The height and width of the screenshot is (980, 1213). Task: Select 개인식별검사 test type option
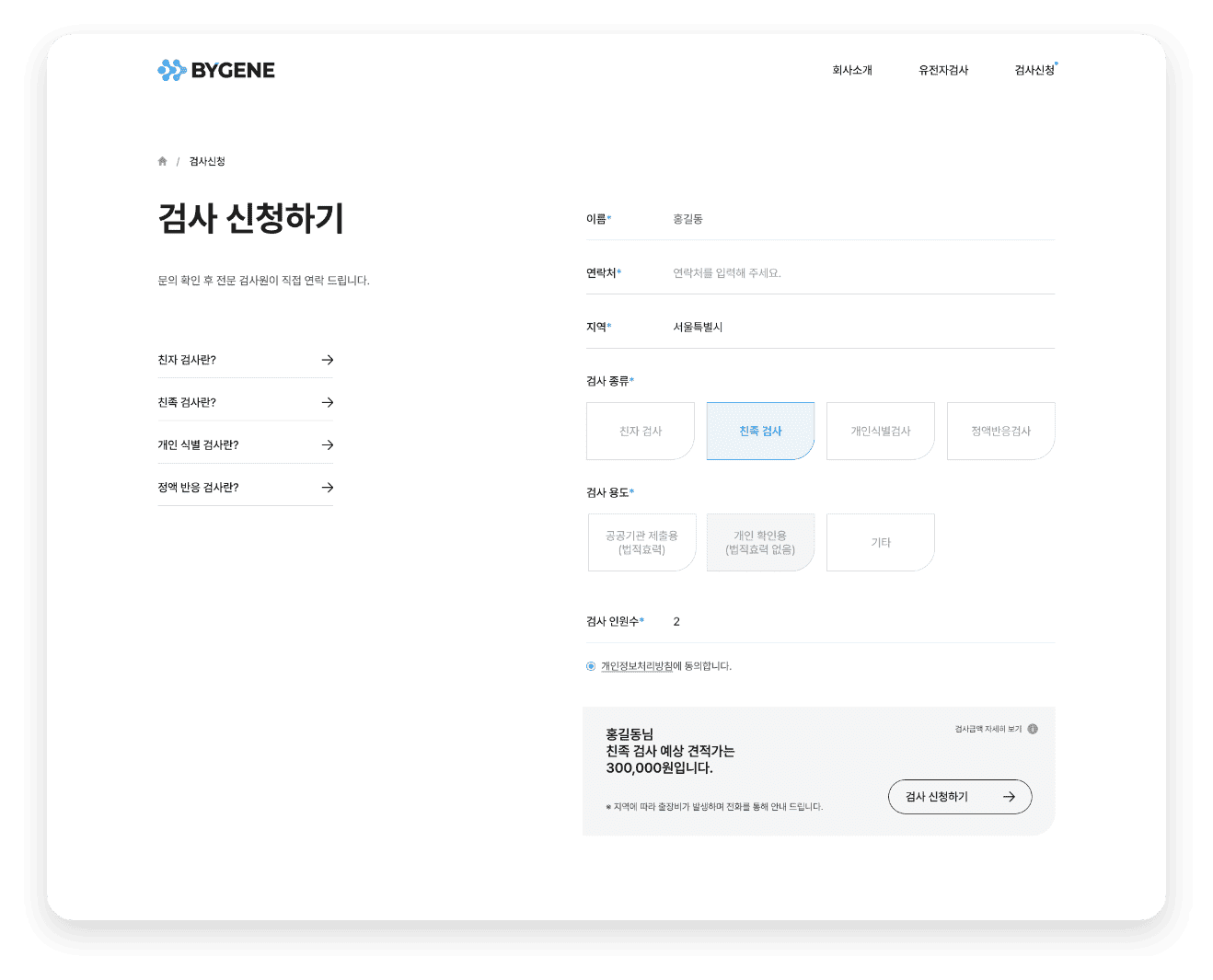coord(880,431)
